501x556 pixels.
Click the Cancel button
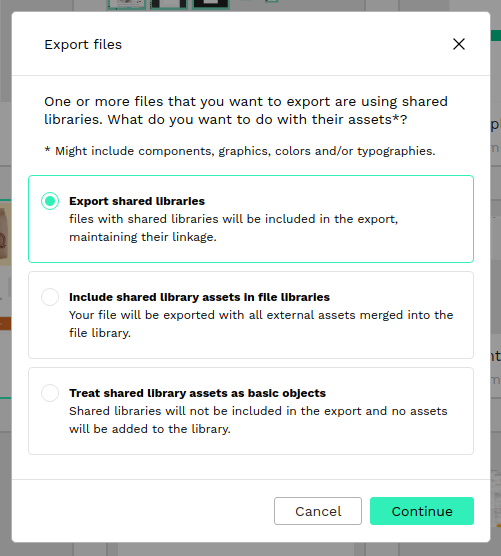click(318, 511)
